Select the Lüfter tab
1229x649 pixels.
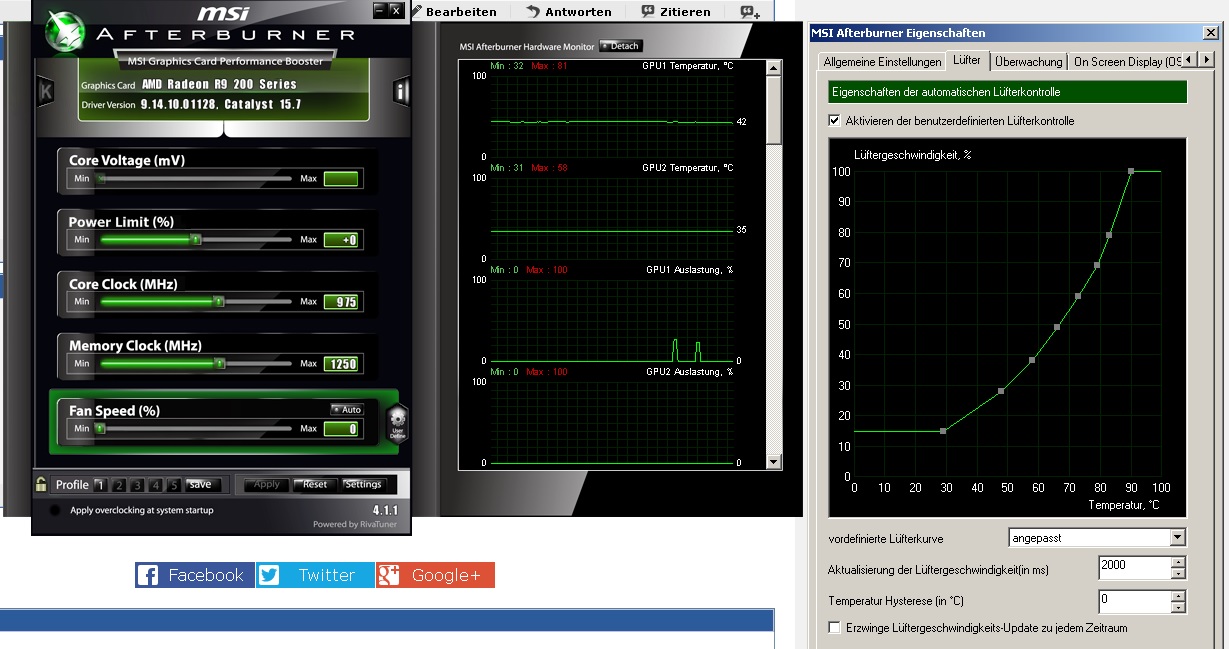coord(967,60)
